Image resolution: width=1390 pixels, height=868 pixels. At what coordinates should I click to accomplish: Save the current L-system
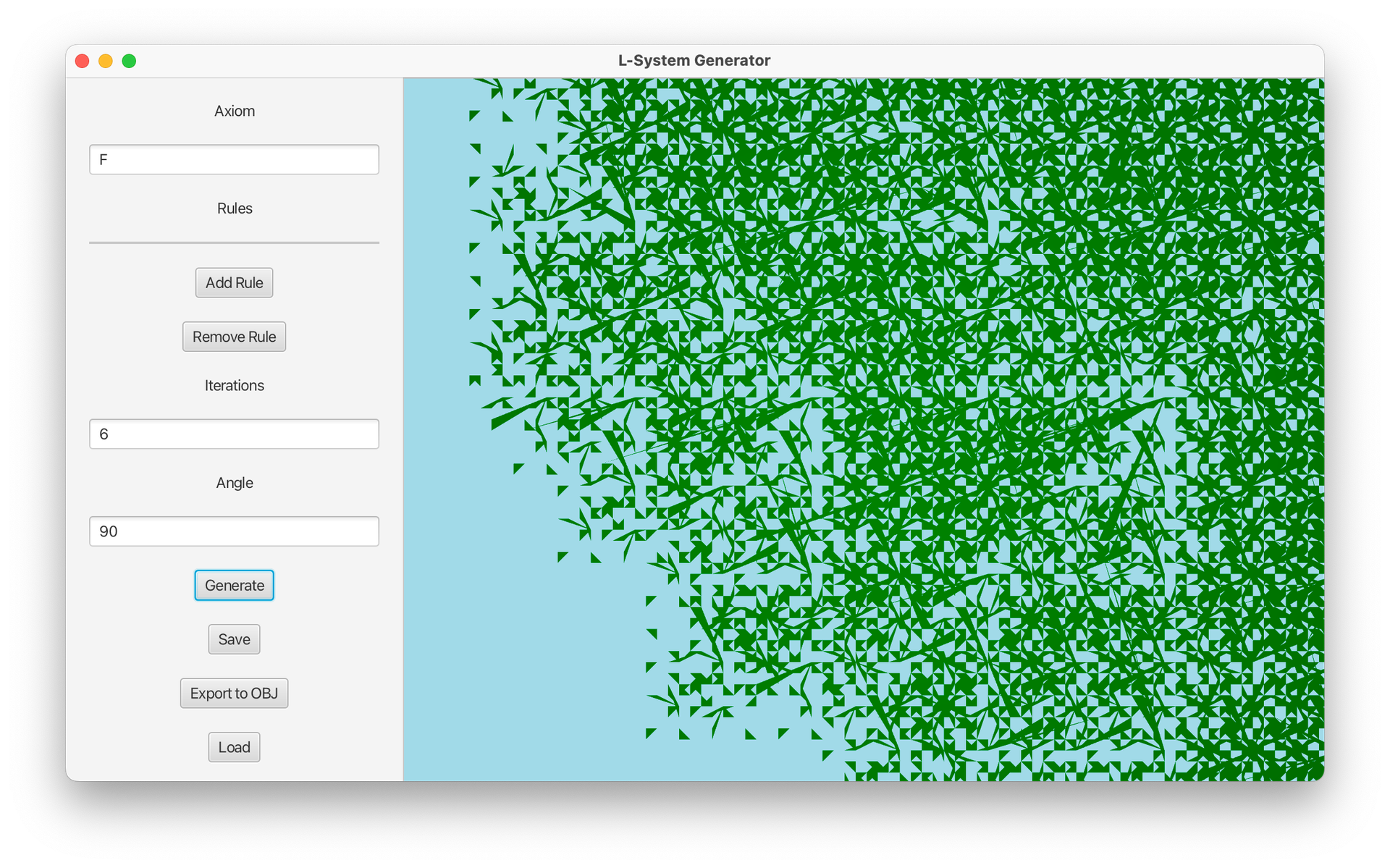click(234, 639)
